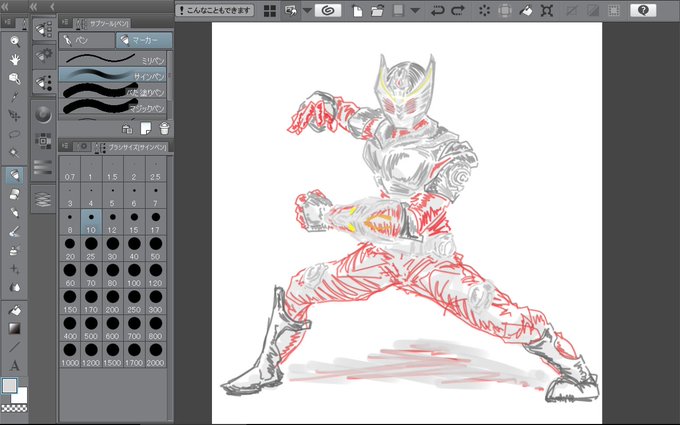Select the サインペン sub tool
Image resolution: width=680 pixels, height=425 pixels.
coord(112,75)
